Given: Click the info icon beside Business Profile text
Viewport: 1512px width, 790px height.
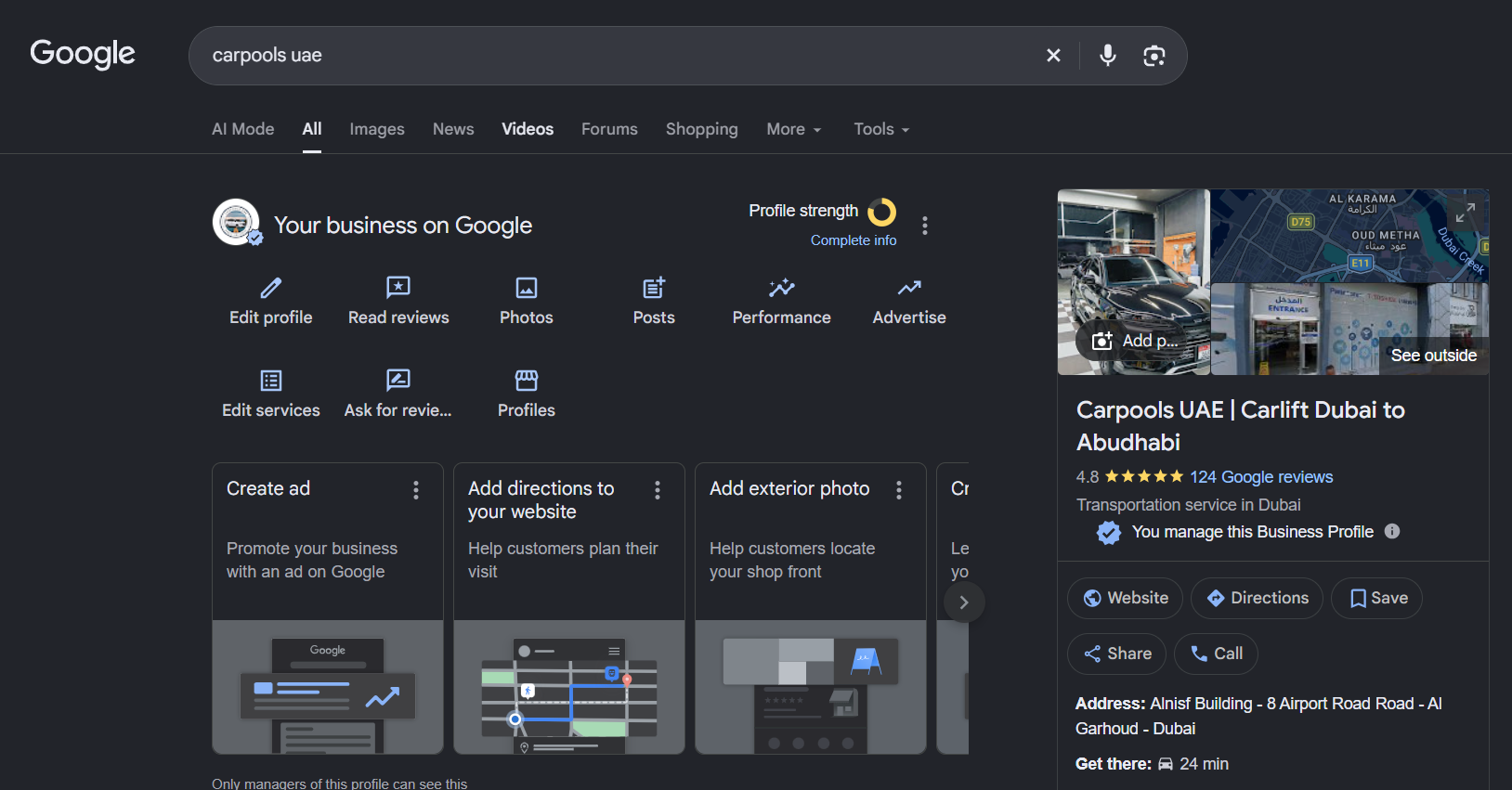Looking at the screenshot, I should point(1392,531).
